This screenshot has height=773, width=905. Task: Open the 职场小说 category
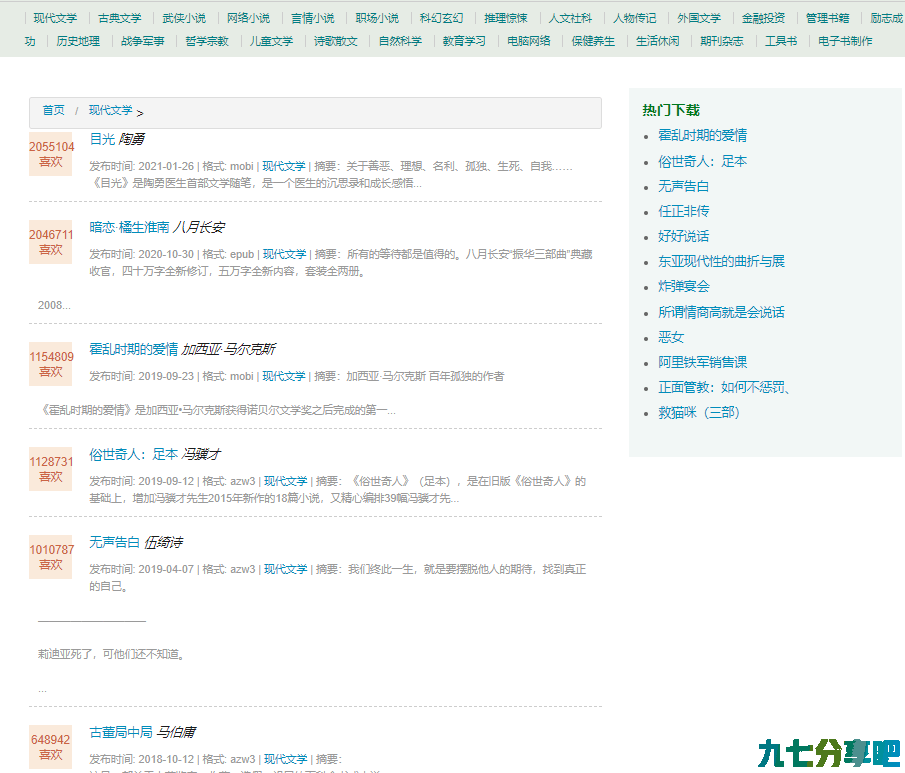(377, 18)
